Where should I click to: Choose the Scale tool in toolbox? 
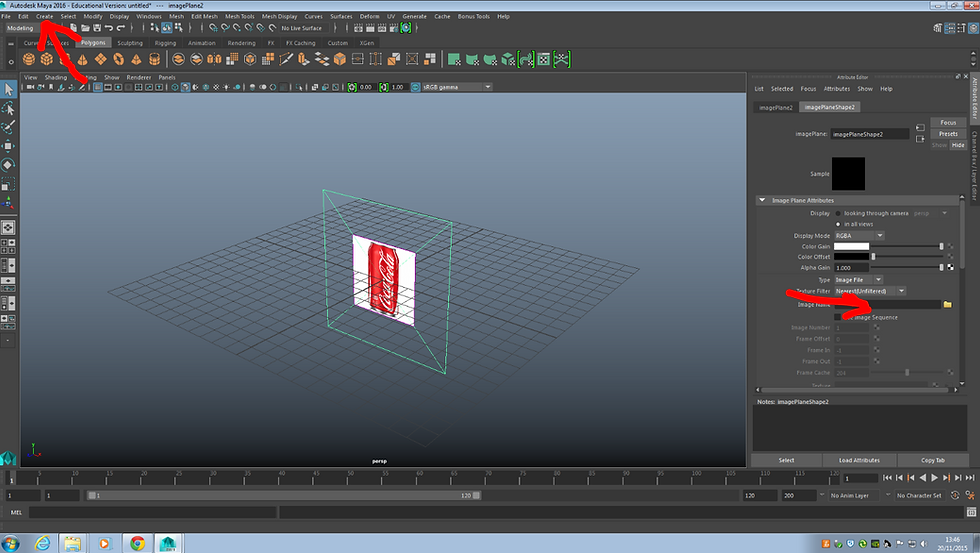8,184
